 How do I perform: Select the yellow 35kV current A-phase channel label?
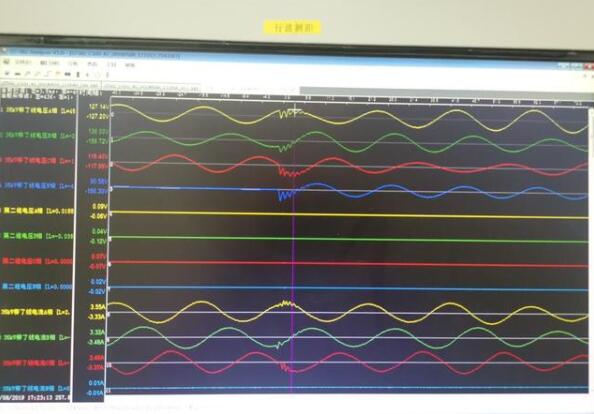pos(36,312)
